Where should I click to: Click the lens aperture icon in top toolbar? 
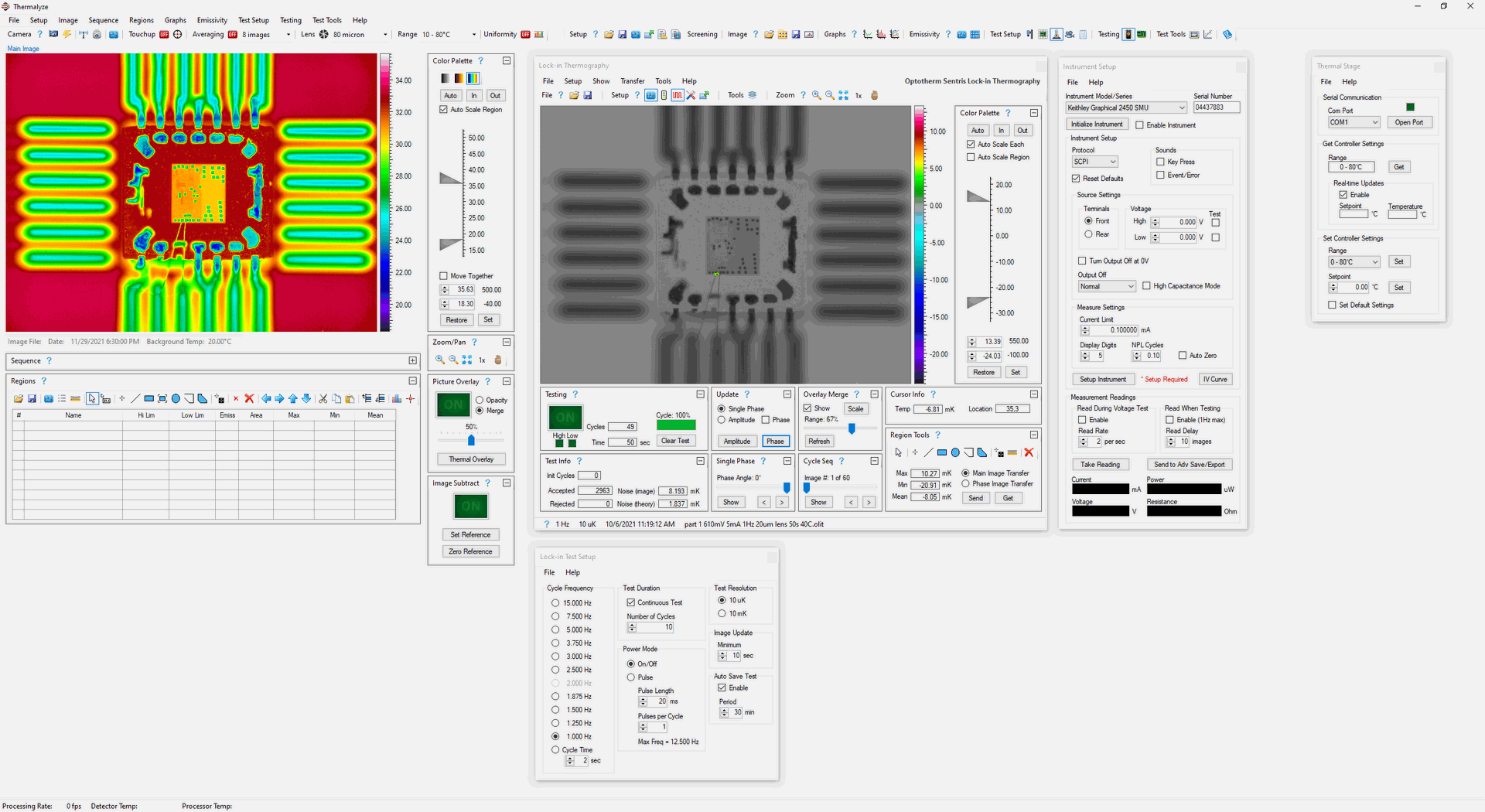tap(324, 34)
